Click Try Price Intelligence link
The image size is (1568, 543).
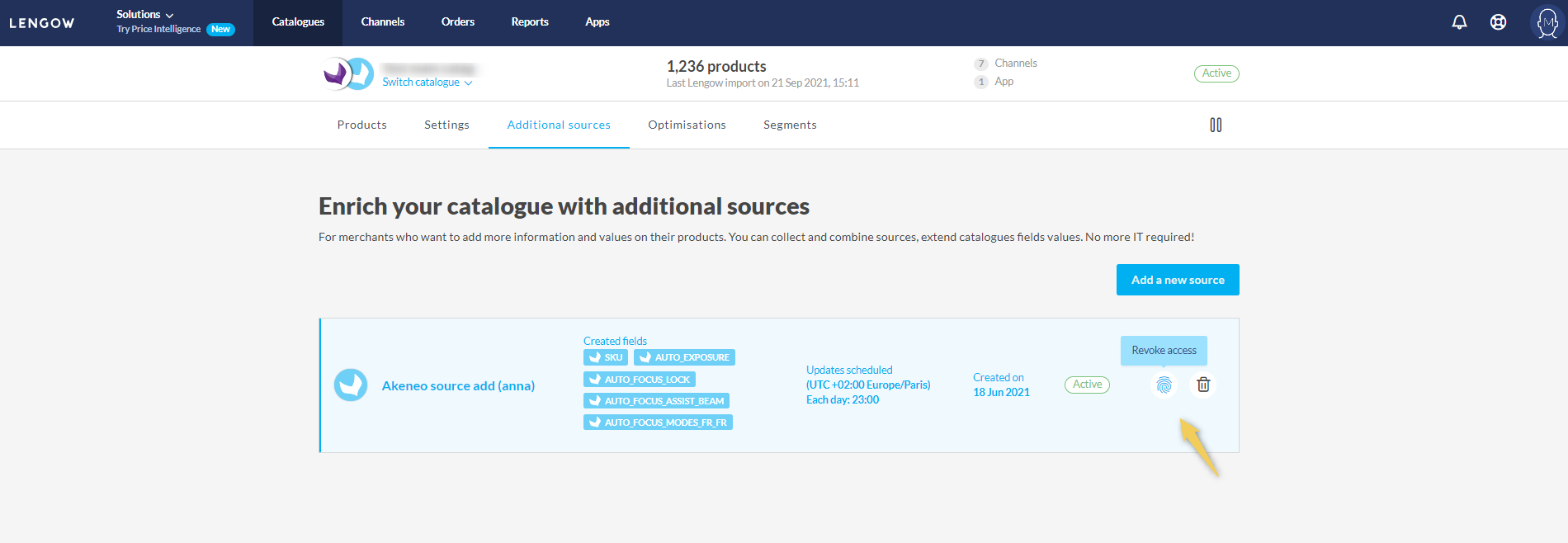point(158,29)
